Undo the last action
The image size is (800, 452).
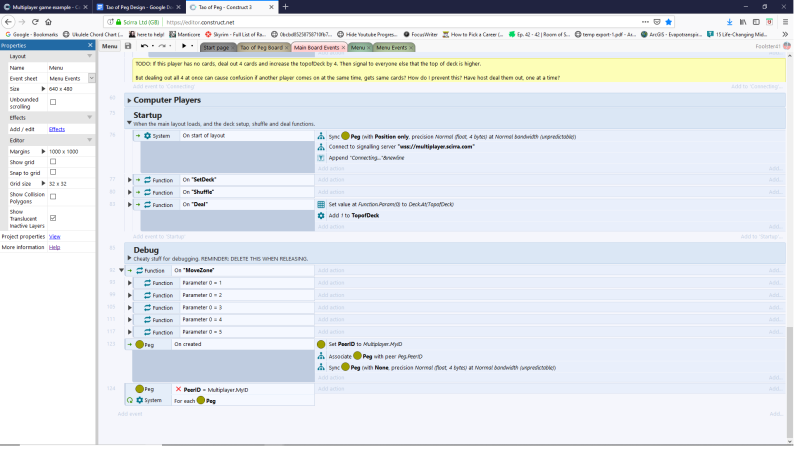144,46
